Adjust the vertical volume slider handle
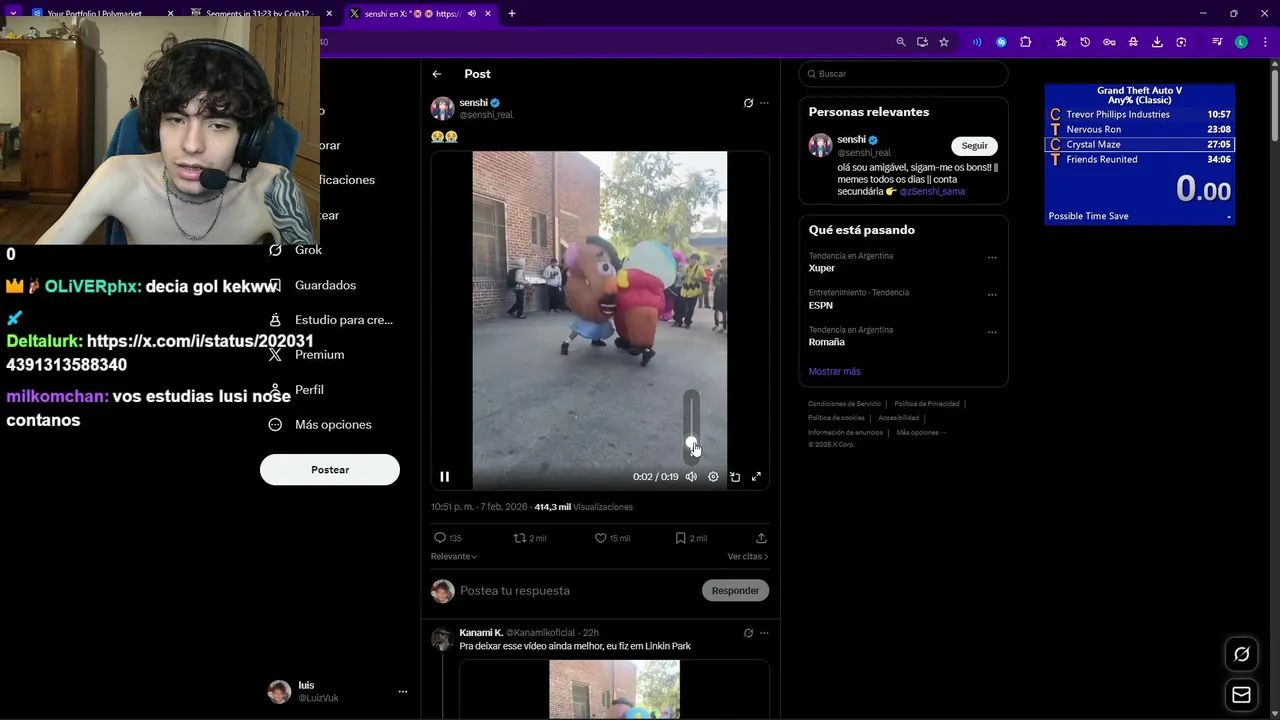 tap(691, 442)
